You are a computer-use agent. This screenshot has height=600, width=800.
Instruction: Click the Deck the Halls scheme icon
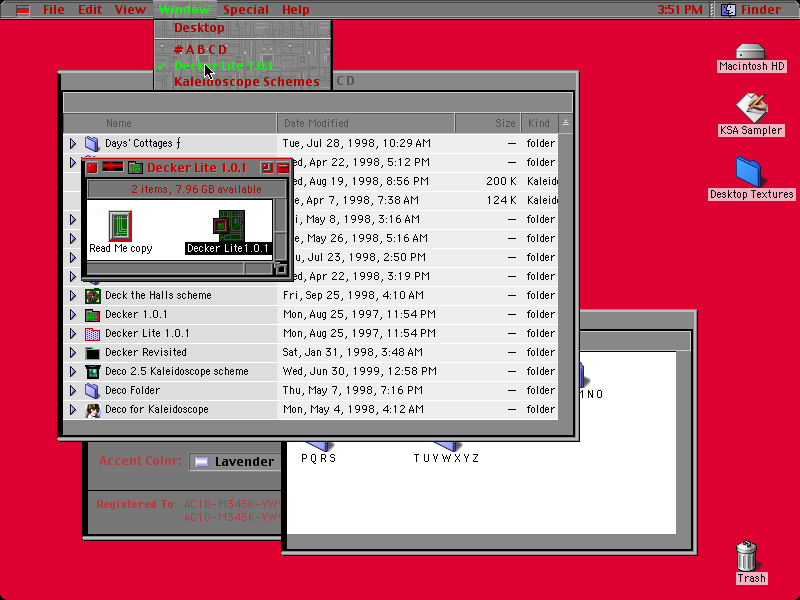click(x=92, y=295)
